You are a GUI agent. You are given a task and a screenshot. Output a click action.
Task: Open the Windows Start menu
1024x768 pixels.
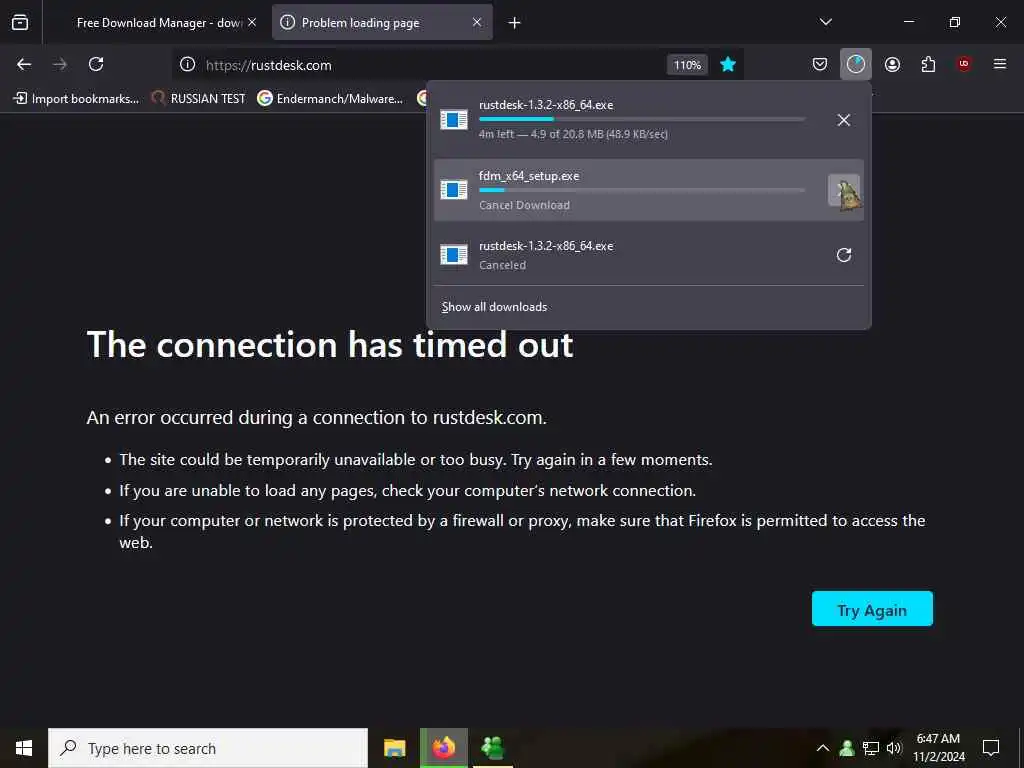(x=24, y=748)
